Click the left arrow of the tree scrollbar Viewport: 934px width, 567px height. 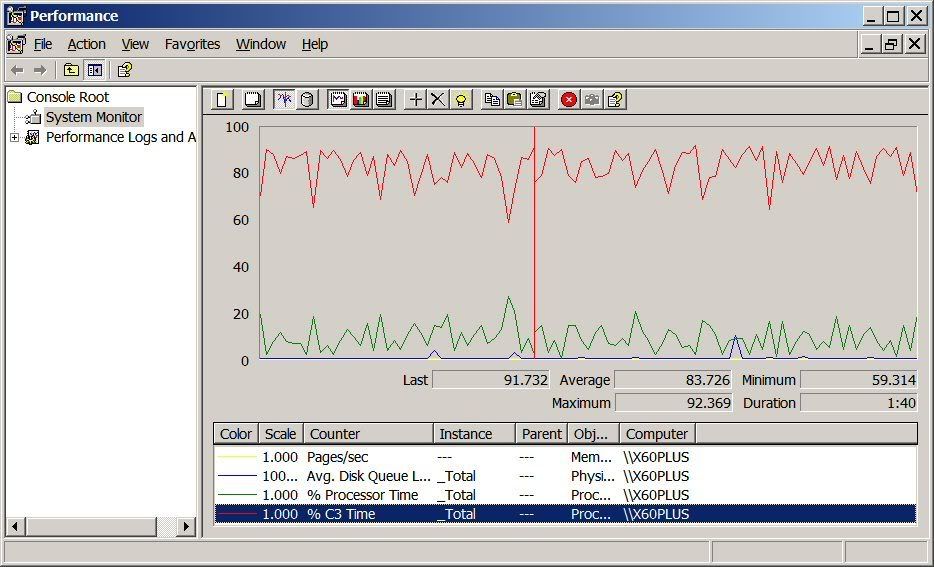tap(15, 526)
